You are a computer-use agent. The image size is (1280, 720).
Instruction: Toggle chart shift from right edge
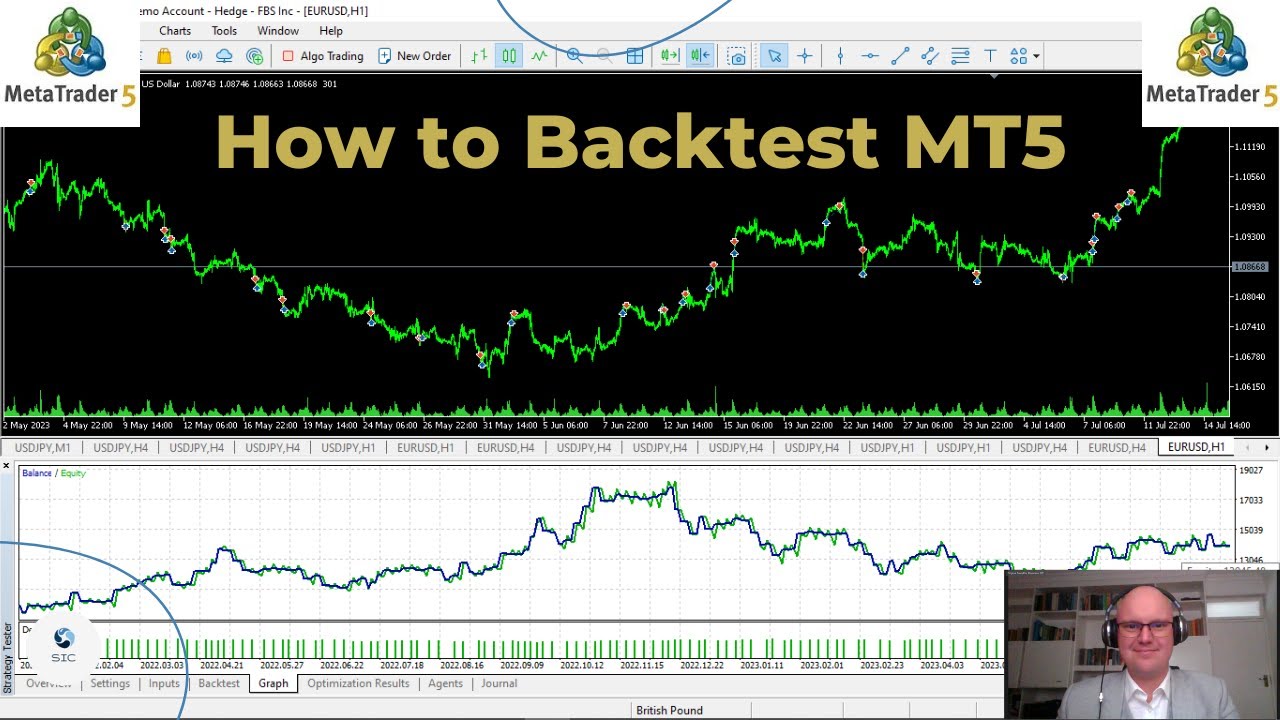tap(700, 56)
